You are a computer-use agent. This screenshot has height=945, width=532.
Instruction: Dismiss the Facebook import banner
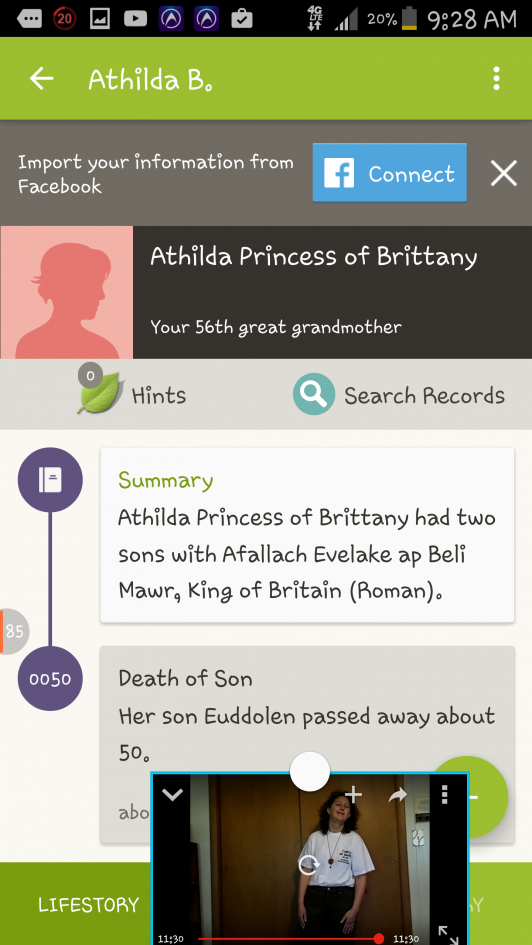pyautogui.click(x=503, y=174)
